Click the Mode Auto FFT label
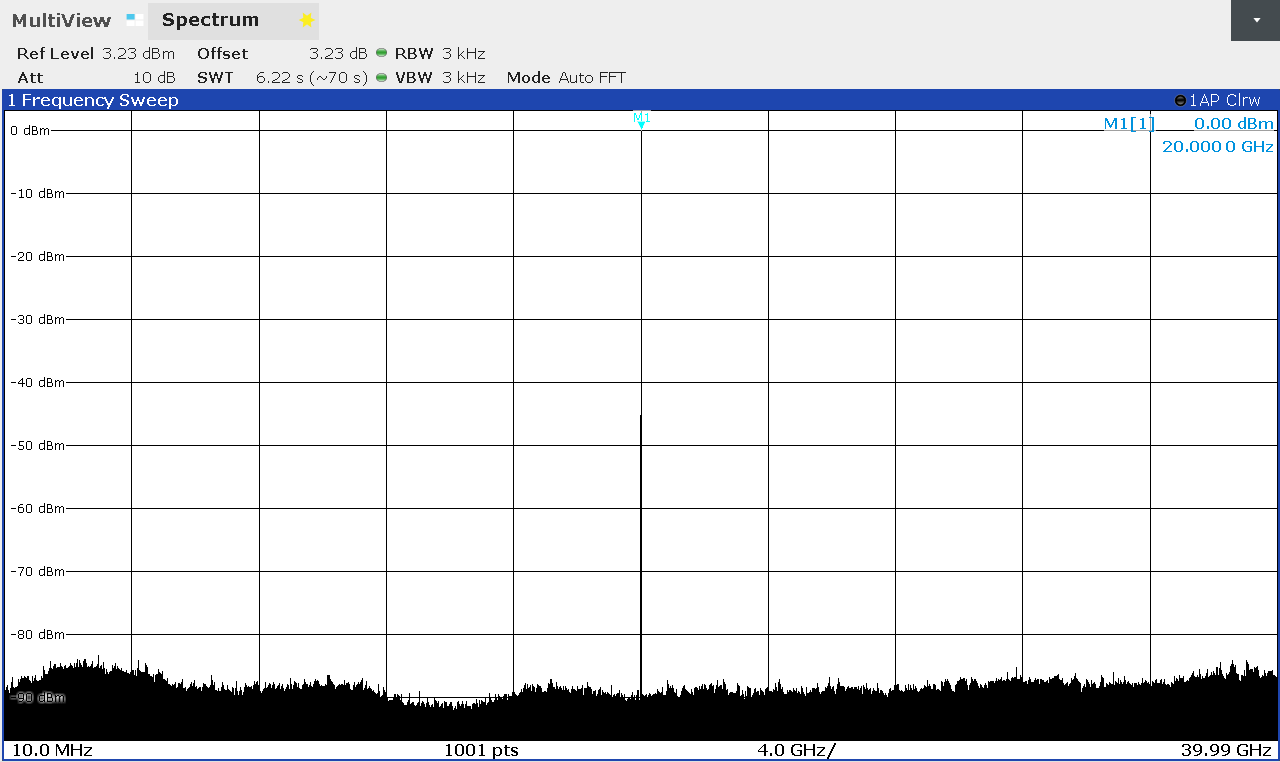 click(x=566, y=78)
